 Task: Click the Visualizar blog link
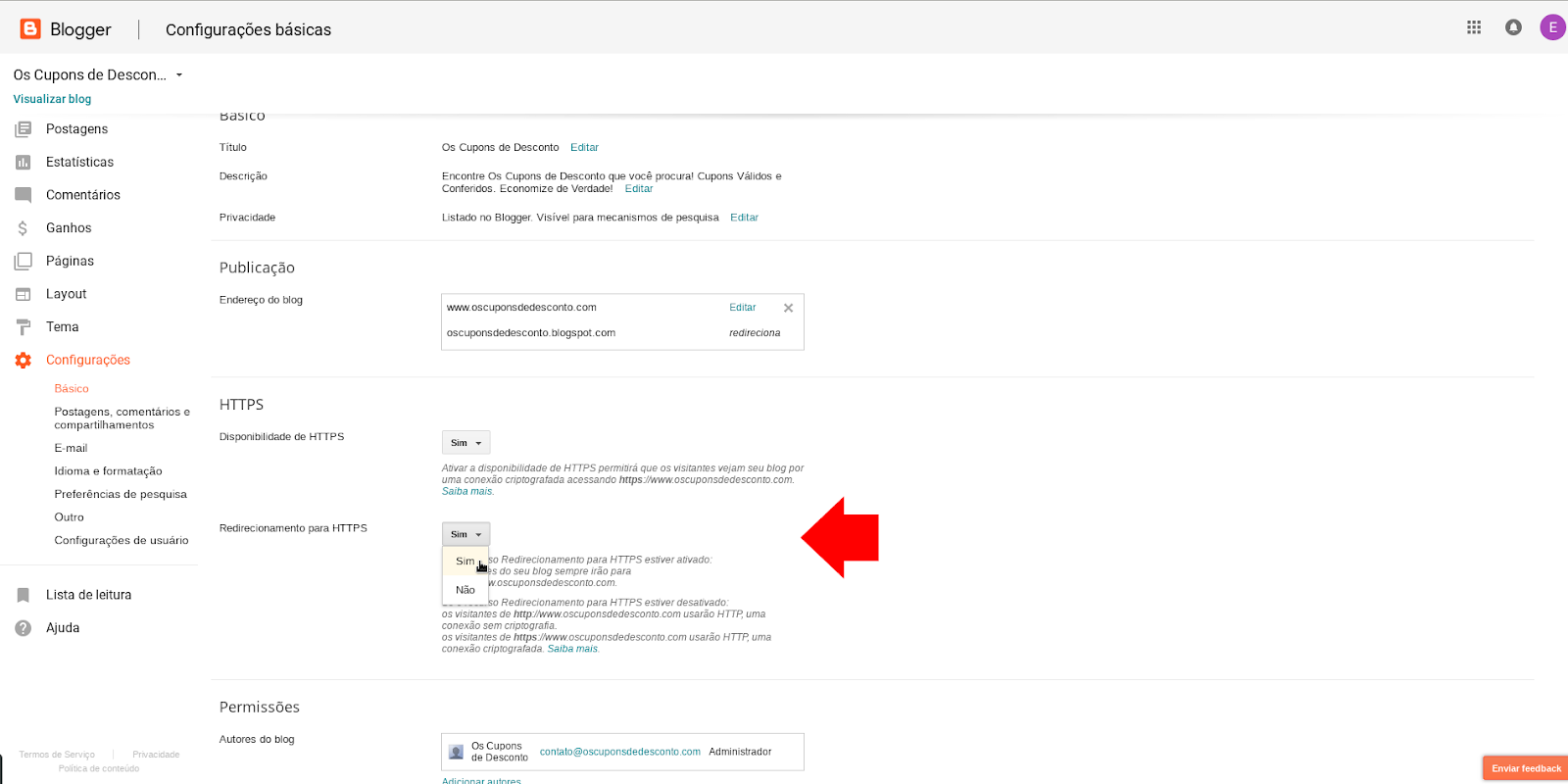(x=52, y=99)
